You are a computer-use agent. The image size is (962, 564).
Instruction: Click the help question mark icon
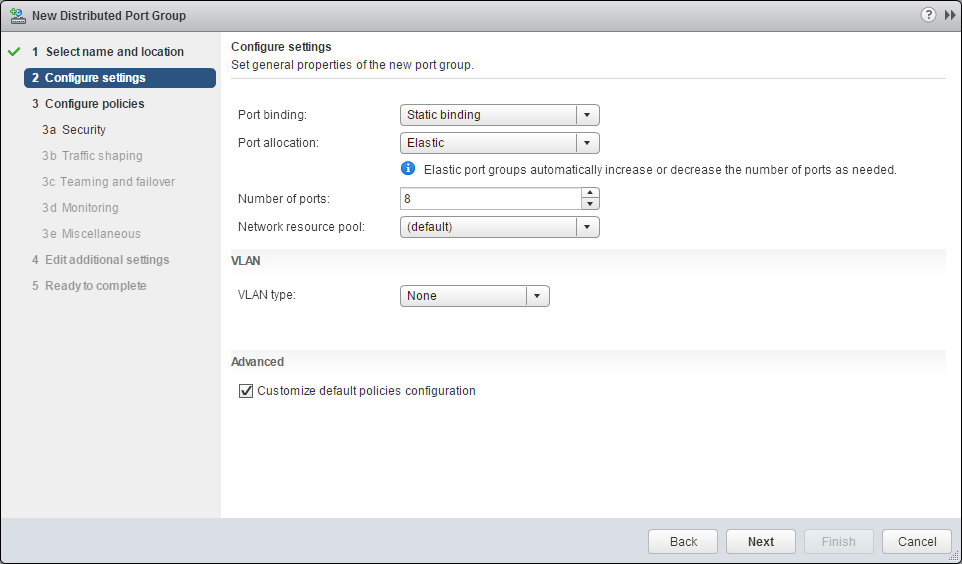tap(929, 16)
